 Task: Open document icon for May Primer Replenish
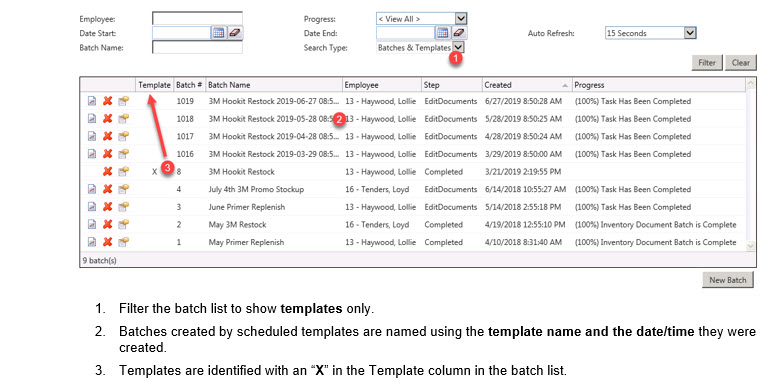pyautogui.click(x=92, y=242)
